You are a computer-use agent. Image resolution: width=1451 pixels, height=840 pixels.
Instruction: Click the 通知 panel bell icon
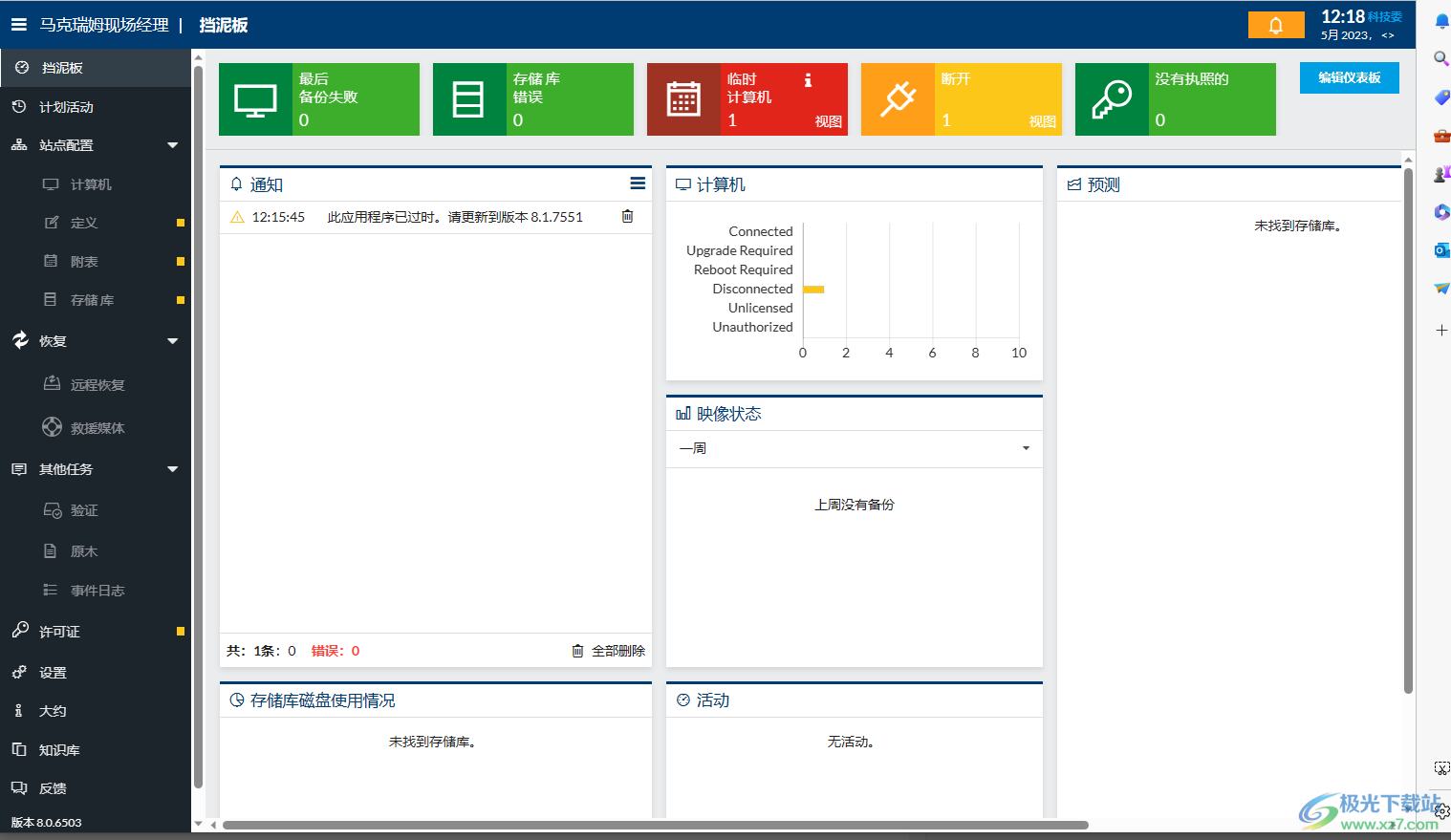pos(237,184)
